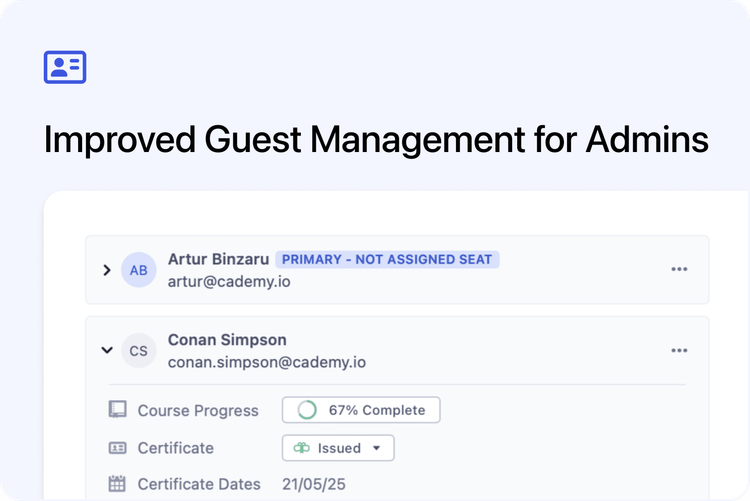The height and width of the screenshot is (501, 750).
Task: Select email artur@cademy.io
Action: click(x=229, y=281)
